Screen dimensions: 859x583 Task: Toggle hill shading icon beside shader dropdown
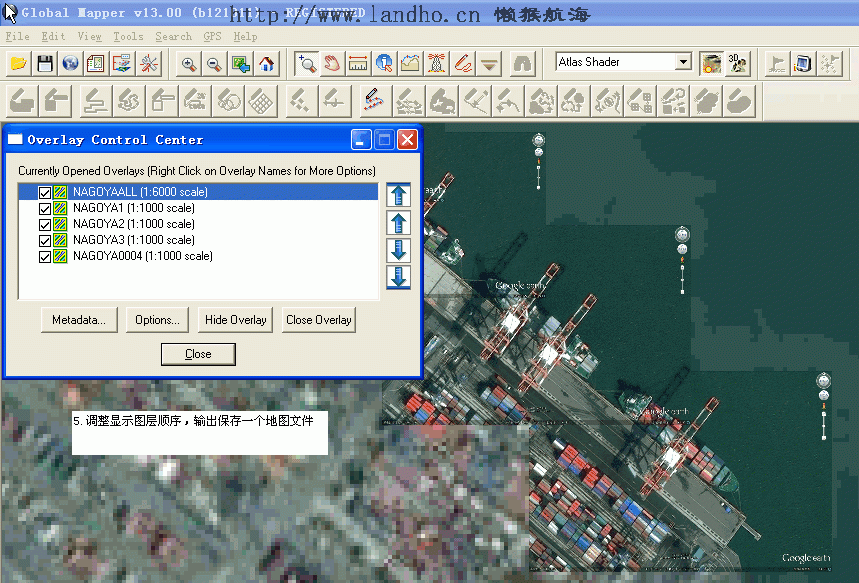click(711, 64)
